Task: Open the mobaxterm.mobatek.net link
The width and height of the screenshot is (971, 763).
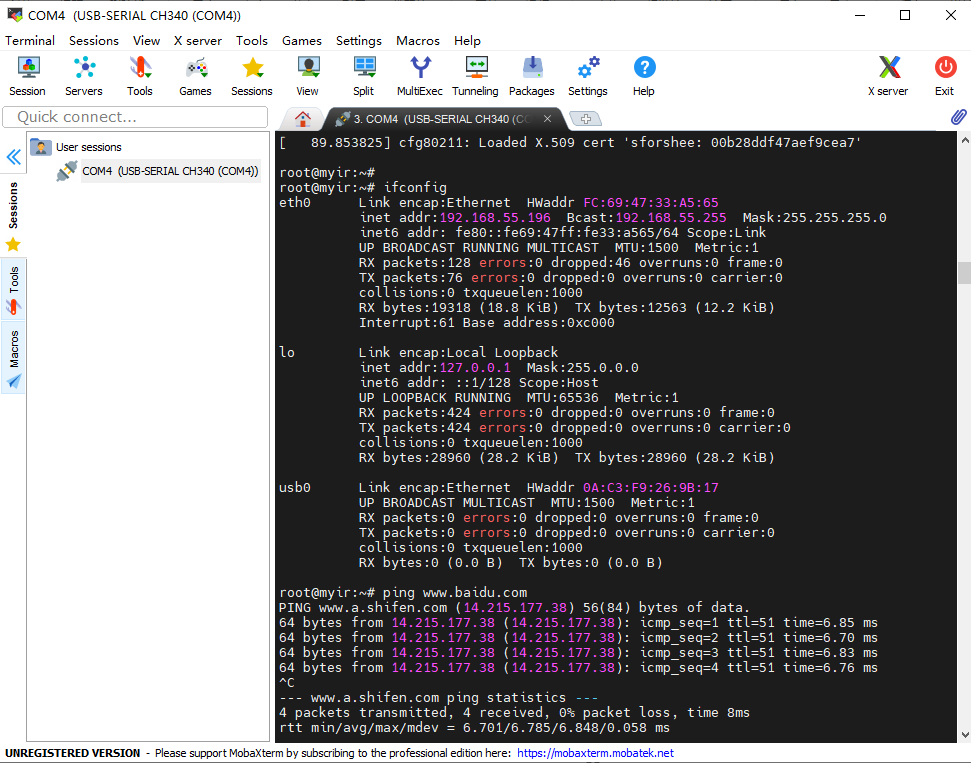Action: coord(595,753)
